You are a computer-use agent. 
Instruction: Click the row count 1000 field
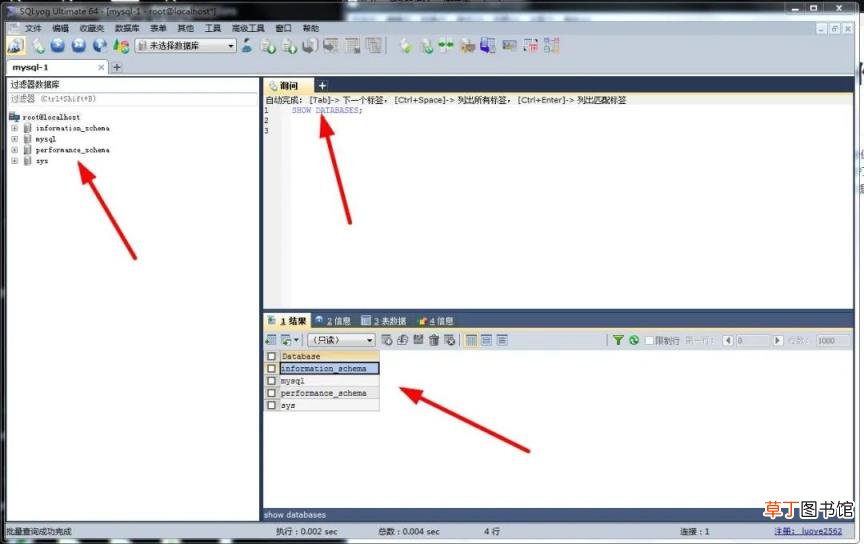point(833,341)
